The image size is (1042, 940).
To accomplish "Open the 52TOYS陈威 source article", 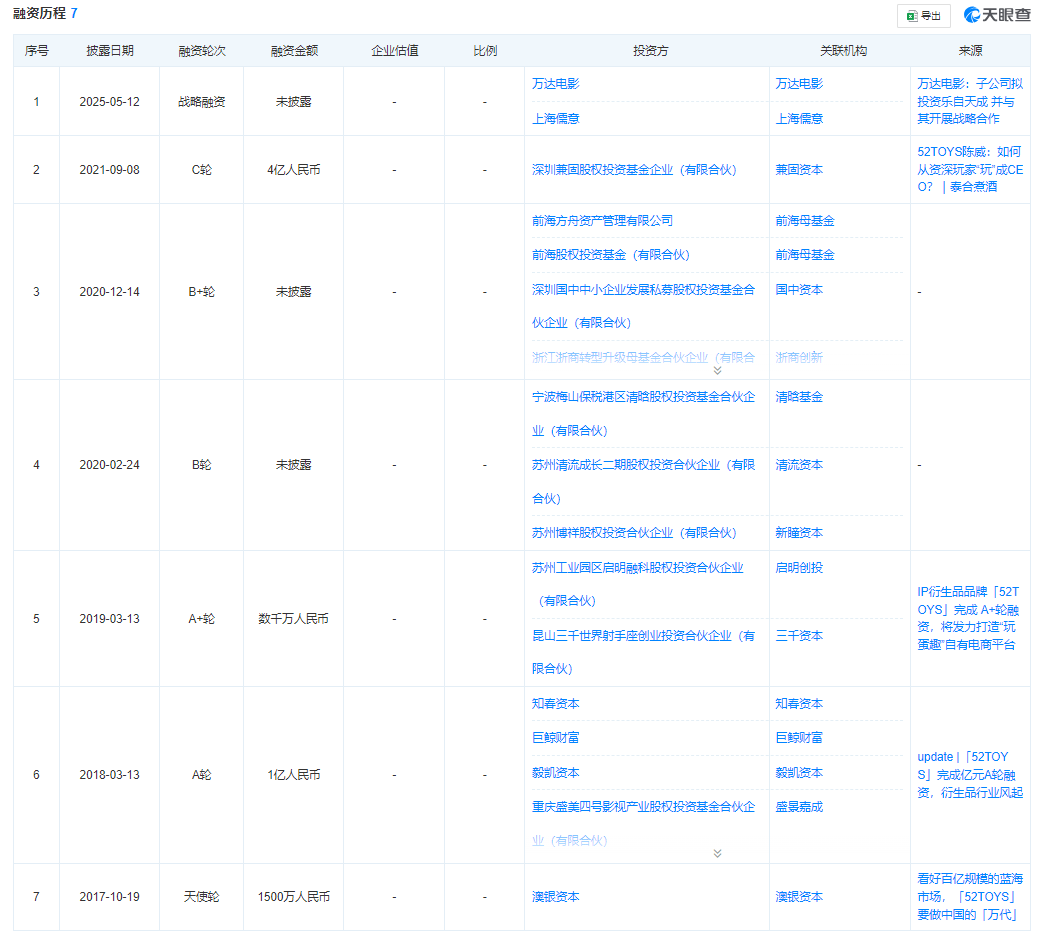I will (970, 169).
